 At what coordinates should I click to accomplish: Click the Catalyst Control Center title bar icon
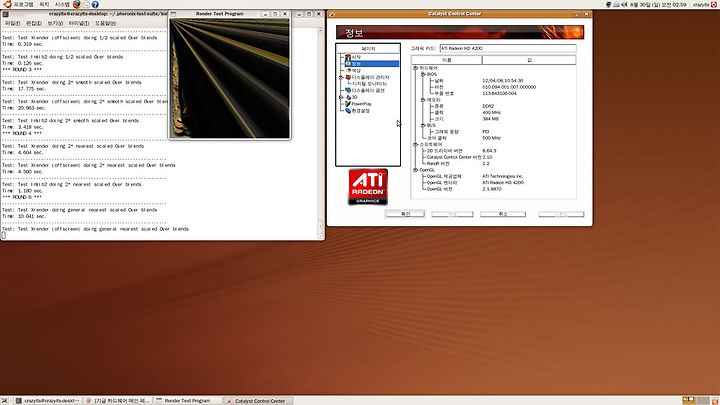pos(332,14)
